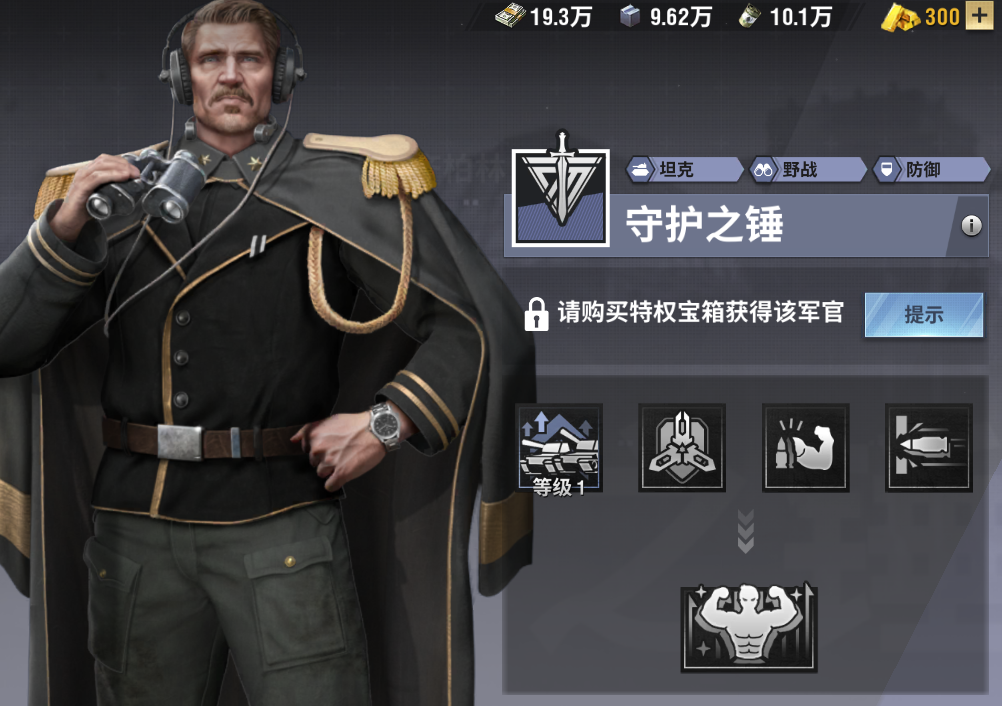Select the tank upgrade skill labeled 等级 1
Image resolution: width=1002 pixels, height=706 pixels.
coord(559,449)
